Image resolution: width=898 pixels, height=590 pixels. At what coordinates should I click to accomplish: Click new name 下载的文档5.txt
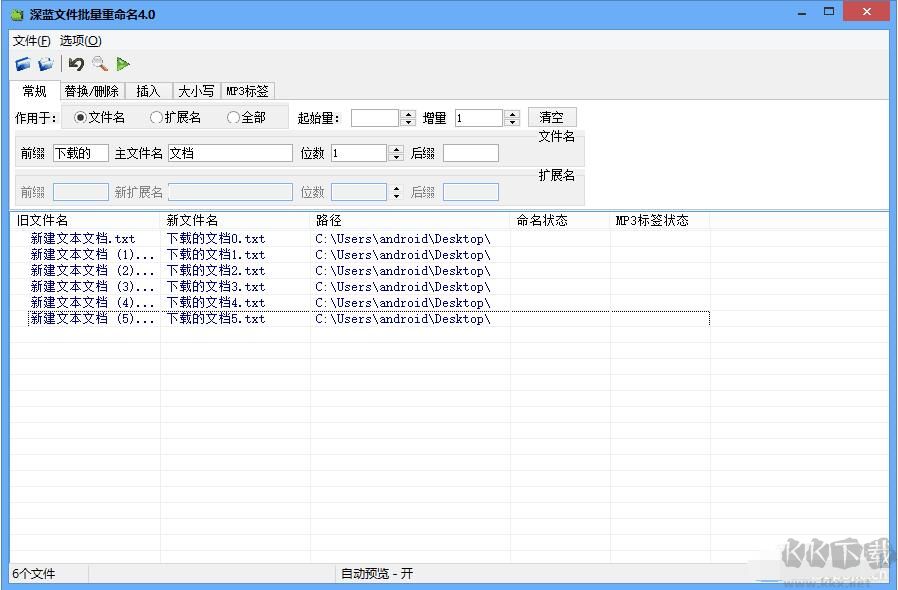point(216,319)
